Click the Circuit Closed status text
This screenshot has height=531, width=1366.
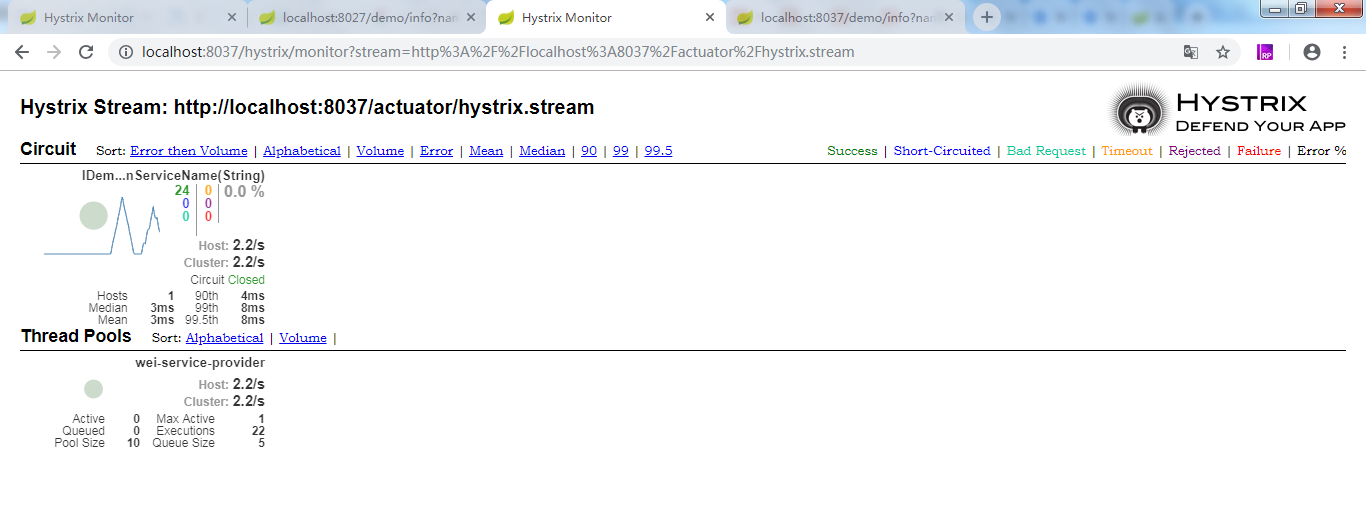(228, 280)
